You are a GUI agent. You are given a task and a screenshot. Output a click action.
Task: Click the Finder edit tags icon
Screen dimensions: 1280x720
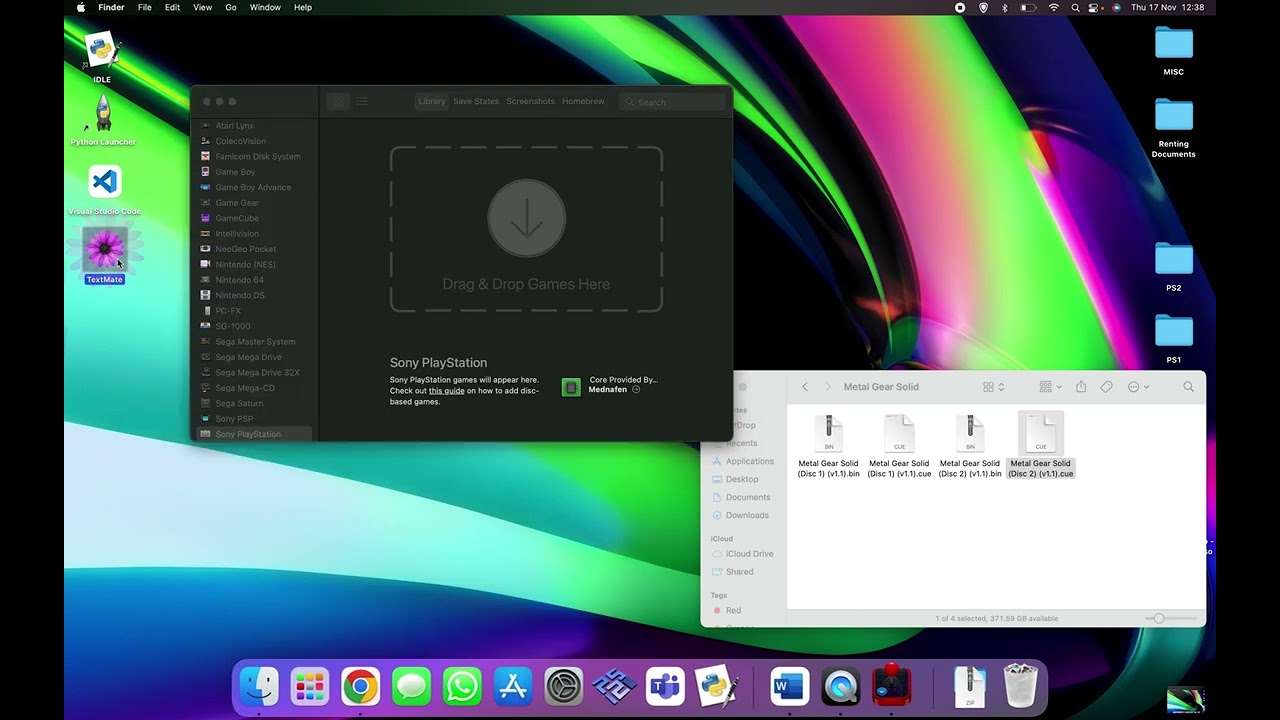coord(1106,387)
